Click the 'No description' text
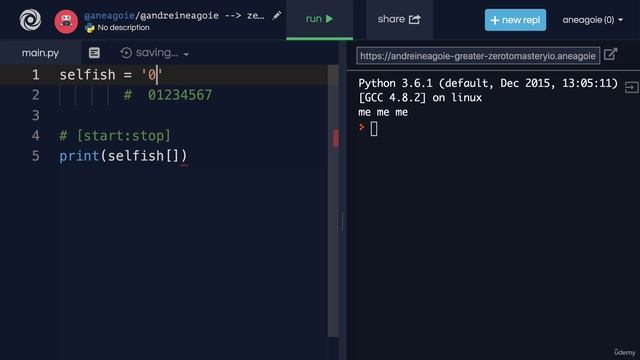640x360 pixels. [123, 28]
